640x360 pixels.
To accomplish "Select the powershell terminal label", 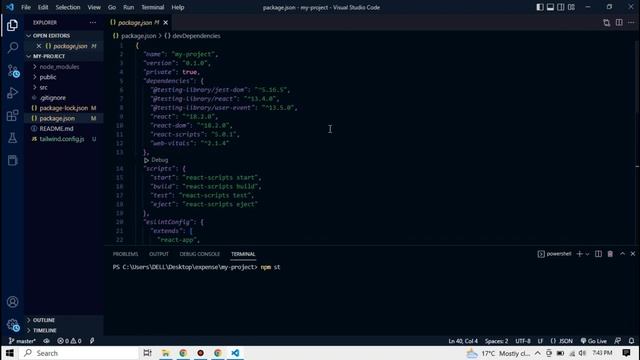I will click(554, 254).
